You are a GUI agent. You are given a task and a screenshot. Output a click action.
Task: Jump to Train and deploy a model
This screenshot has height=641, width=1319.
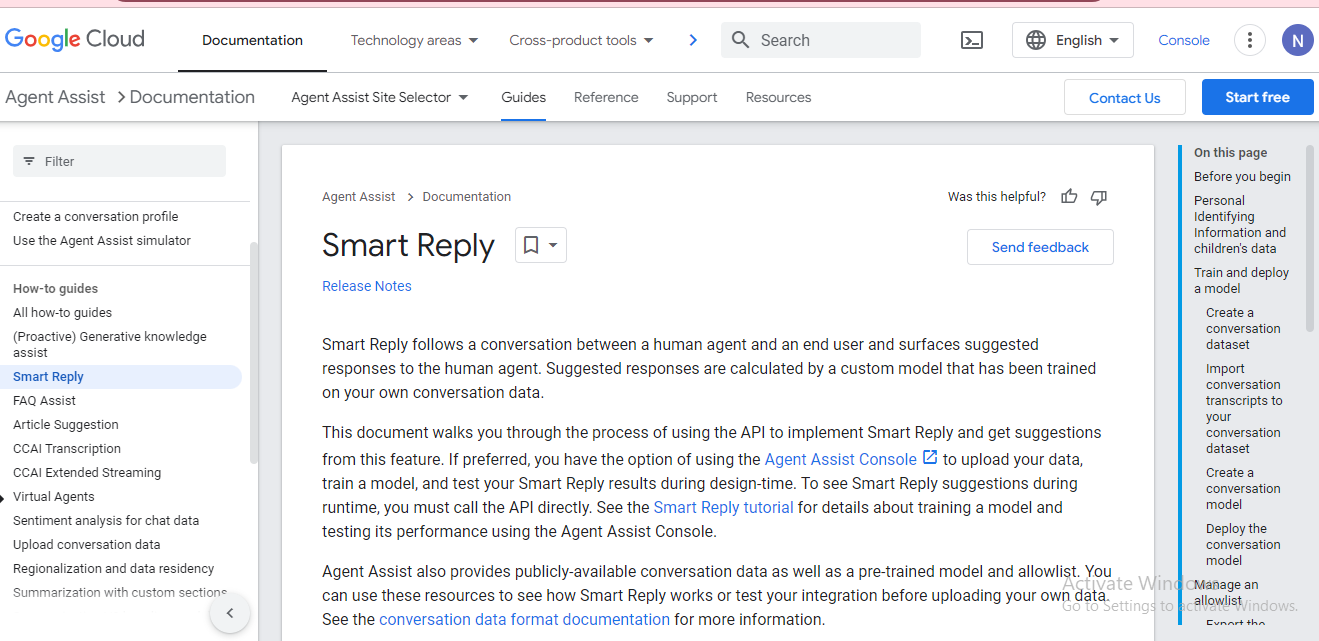point(1241,281)
